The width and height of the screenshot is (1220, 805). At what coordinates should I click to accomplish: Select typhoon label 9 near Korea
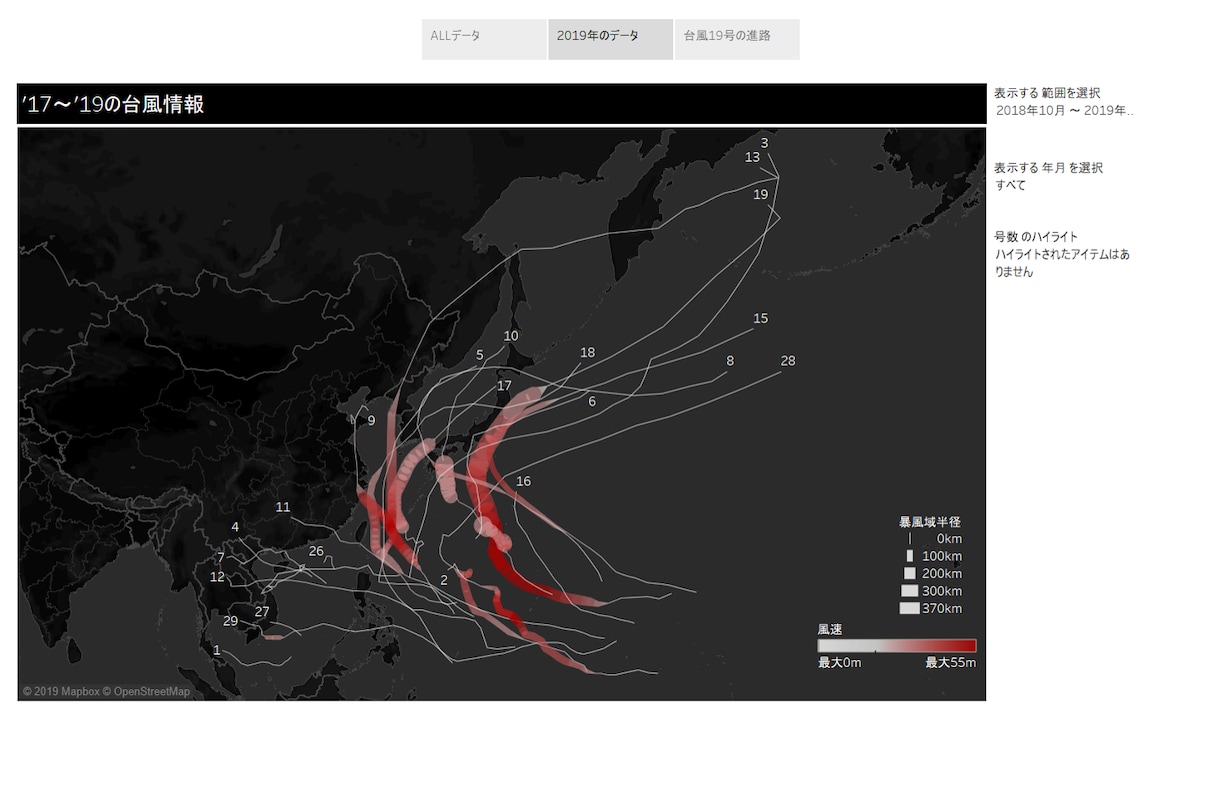tap(371, 420)
